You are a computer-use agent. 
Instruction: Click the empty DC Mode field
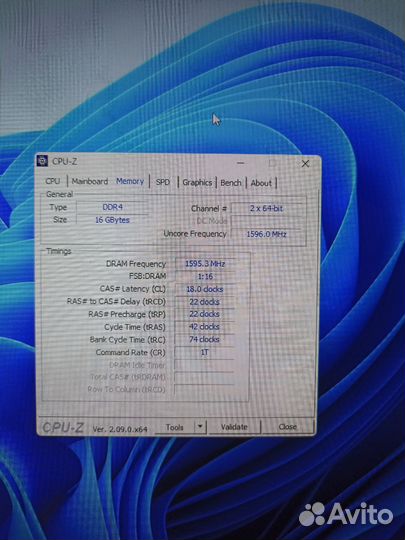click(266, 221)
